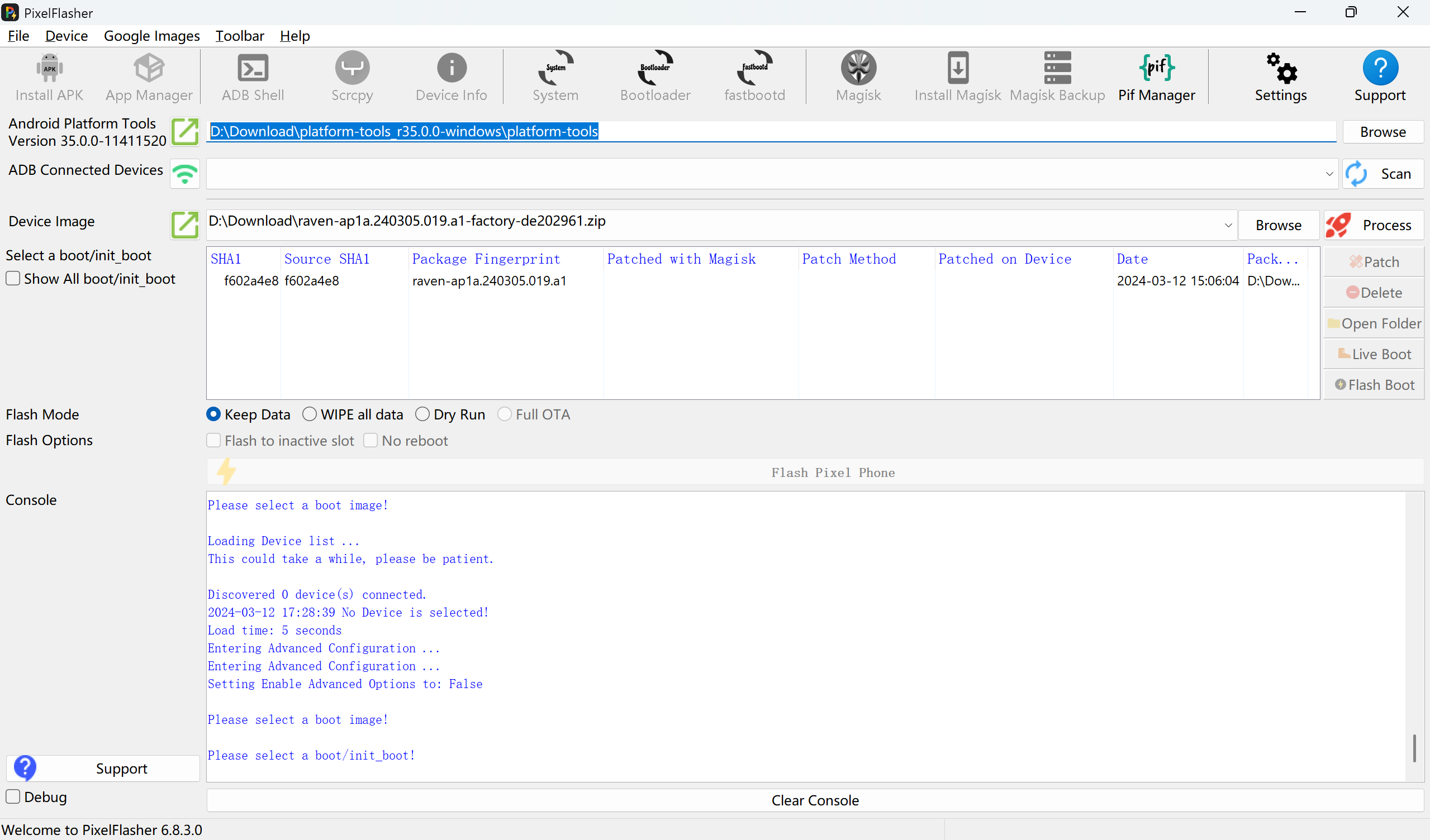
Task: Expand the ADB Connected Devices dropdown
Action: [x=1329, y=174]
